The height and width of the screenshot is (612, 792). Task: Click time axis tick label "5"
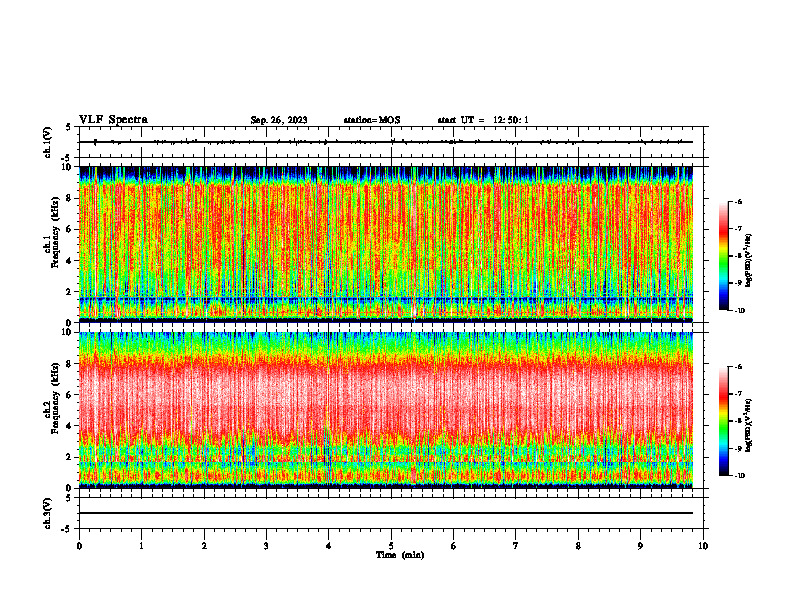391,546
